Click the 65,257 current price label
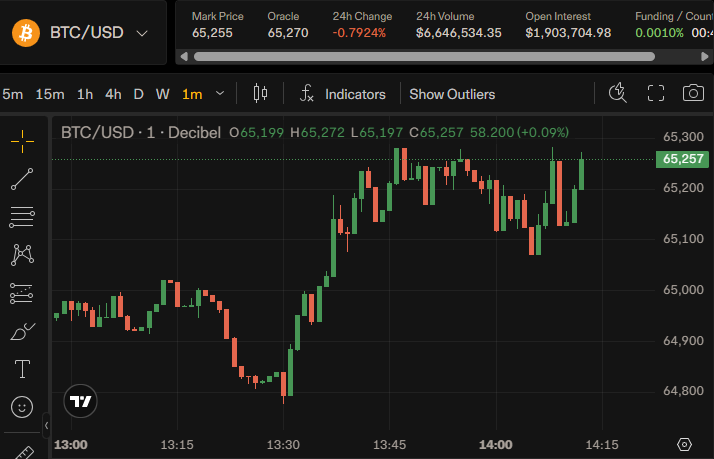The width and height of the screenshot is (714, 459). tap(683, 159)
